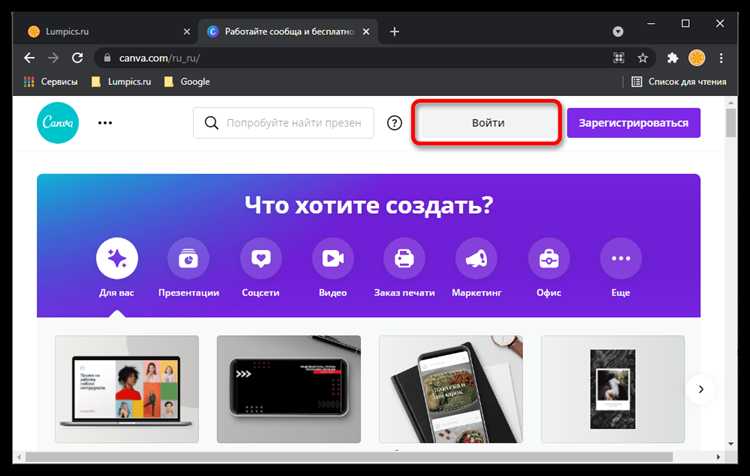
Task: Open the Видео category icon
Action: (x=332, y=259)
